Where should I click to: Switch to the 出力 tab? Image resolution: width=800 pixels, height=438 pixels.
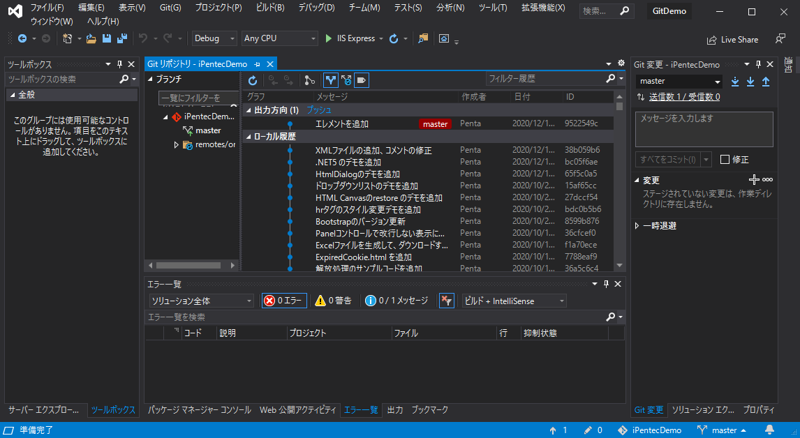click(x=395, y=410)
